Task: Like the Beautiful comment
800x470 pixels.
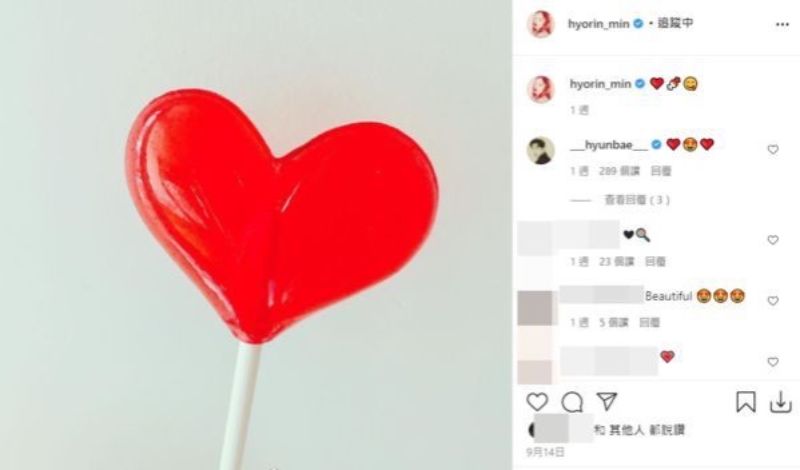Action: click(x=773, y=301)
